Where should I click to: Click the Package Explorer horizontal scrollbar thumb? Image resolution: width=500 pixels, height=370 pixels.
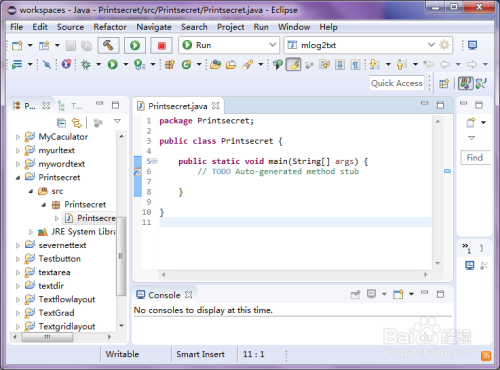tap(47, 337)
